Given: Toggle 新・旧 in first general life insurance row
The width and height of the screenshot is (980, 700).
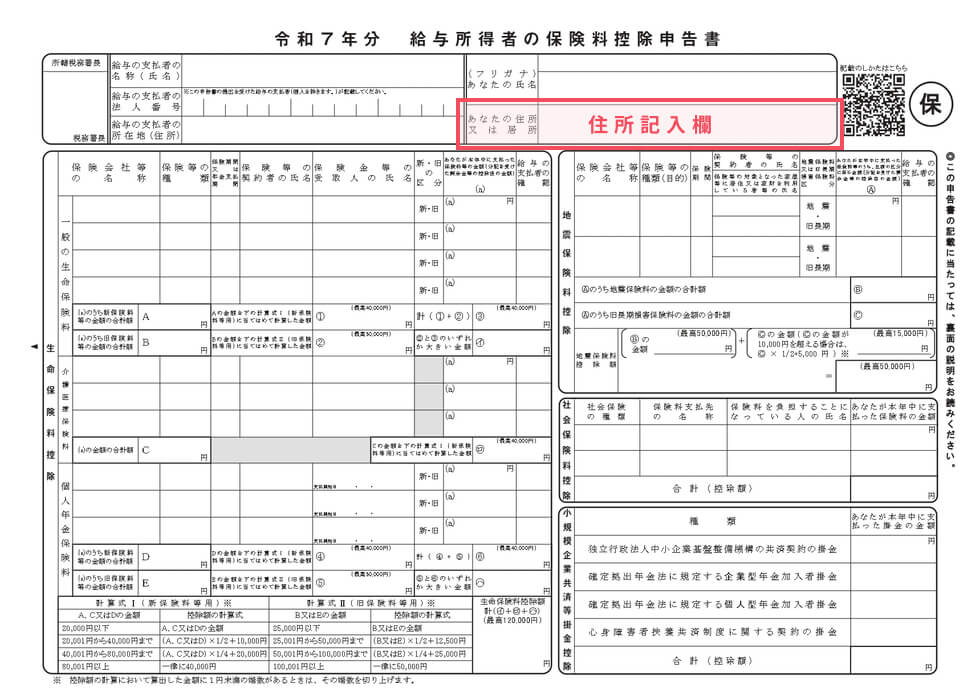Looking at the screenshot, I should [428, 210].
